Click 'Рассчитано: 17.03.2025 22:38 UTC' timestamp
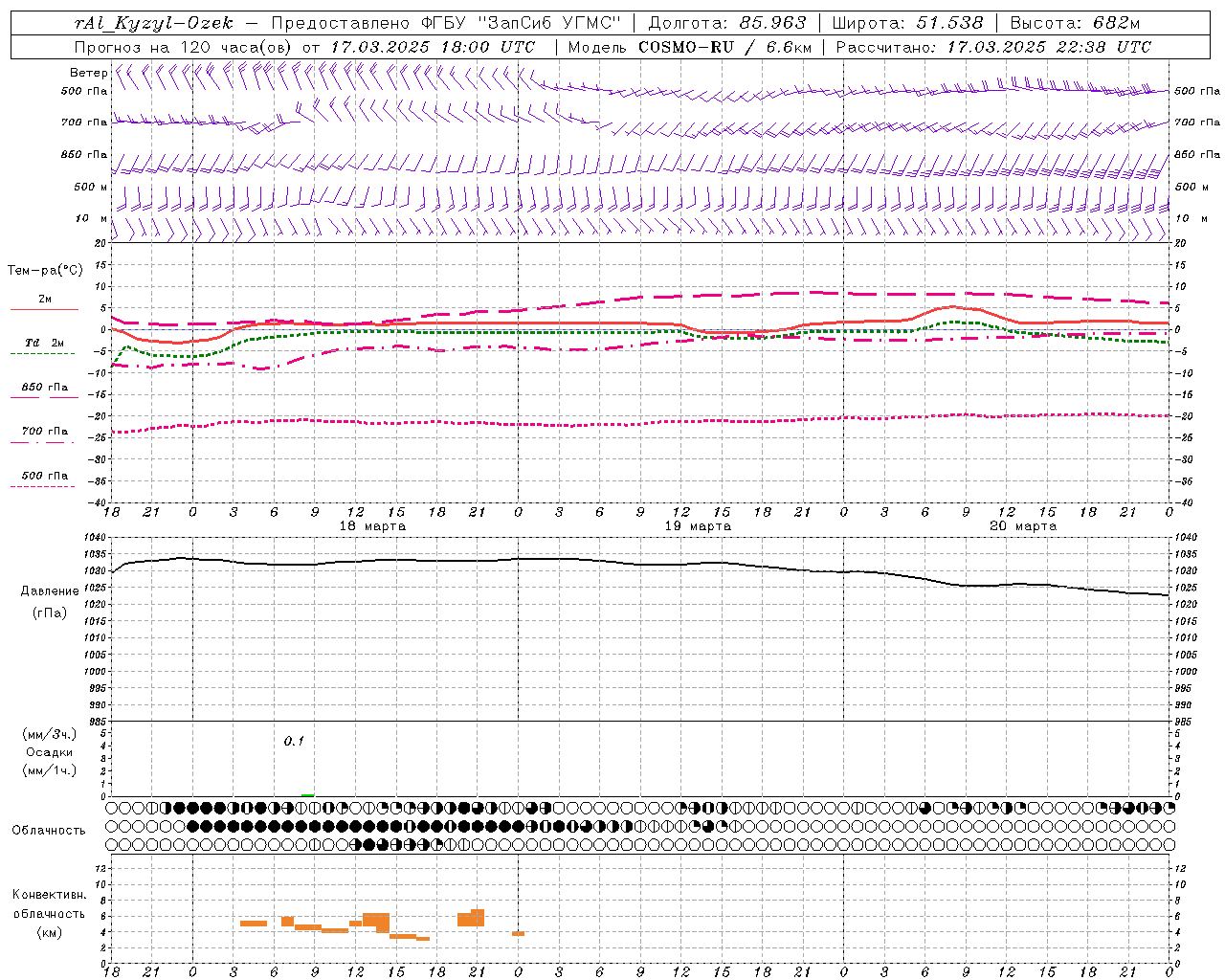 (993, 47)
